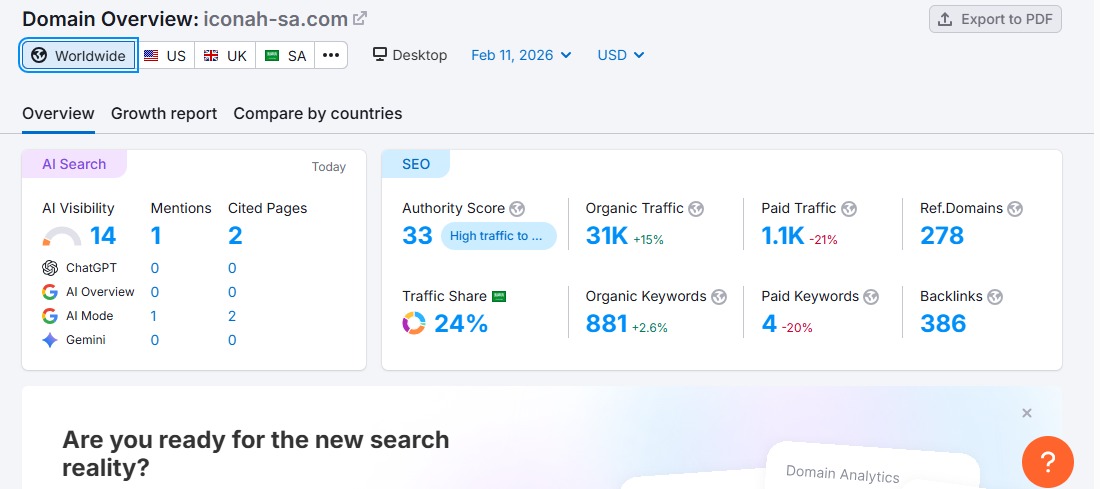The height and width of the screenshot is (489, 1100).
Task: Click globe icon beside Authority Score
Action: (x=517, y=208)
